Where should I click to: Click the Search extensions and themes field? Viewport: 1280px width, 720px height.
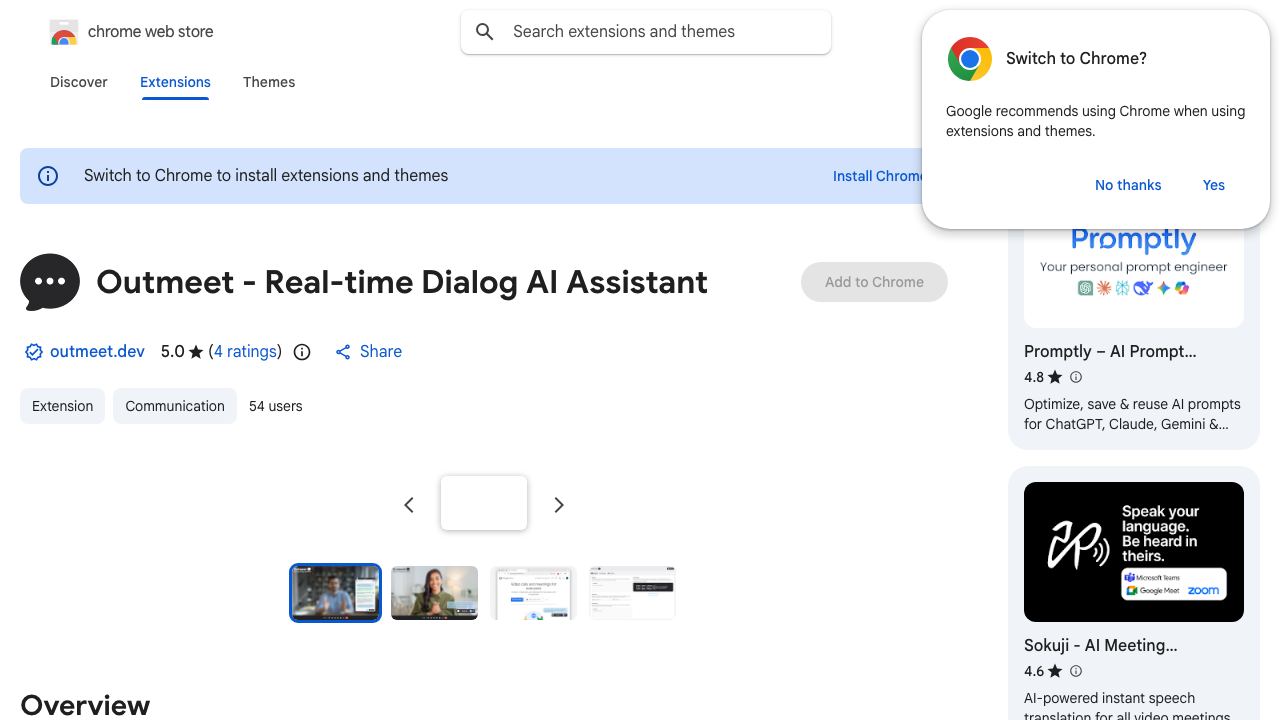click(x=646, y=32)
